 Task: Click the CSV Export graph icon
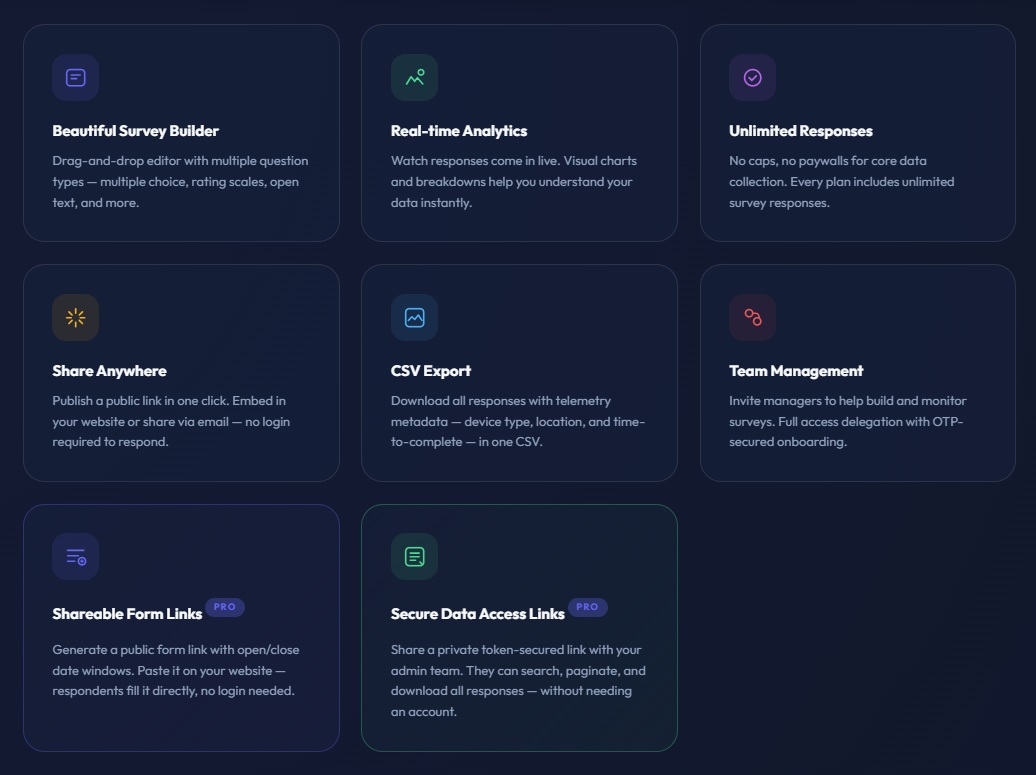coord(414,317)
